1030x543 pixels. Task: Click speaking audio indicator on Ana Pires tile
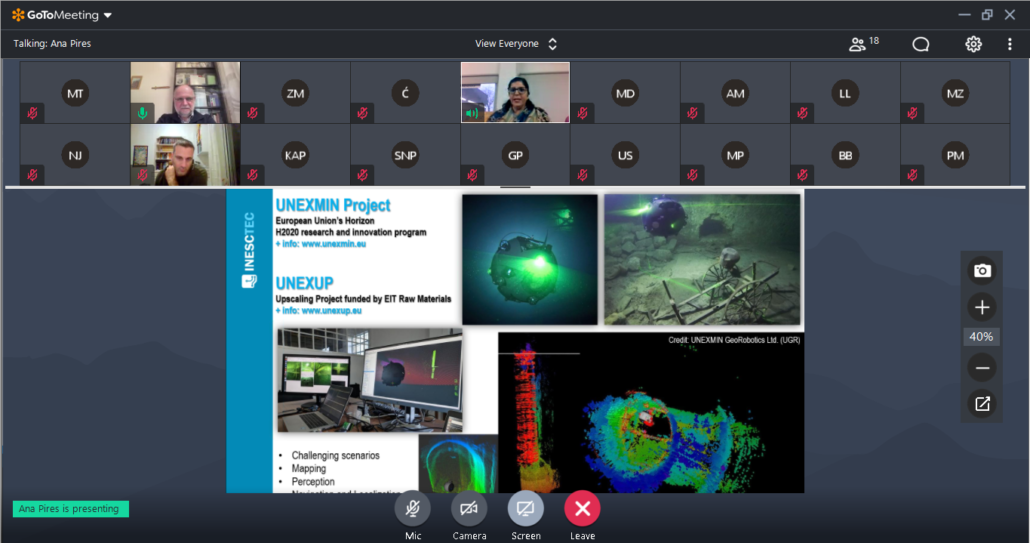pos(472,113)
